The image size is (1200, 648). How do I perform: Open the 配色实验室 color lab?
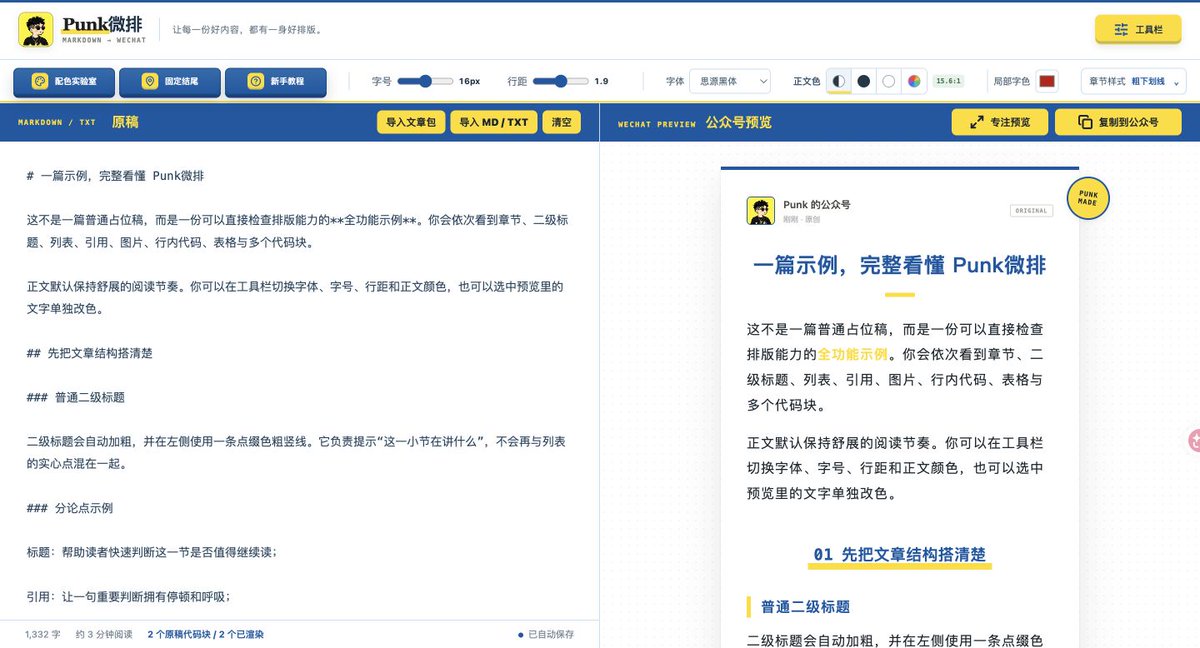click(x=63, y=81)
